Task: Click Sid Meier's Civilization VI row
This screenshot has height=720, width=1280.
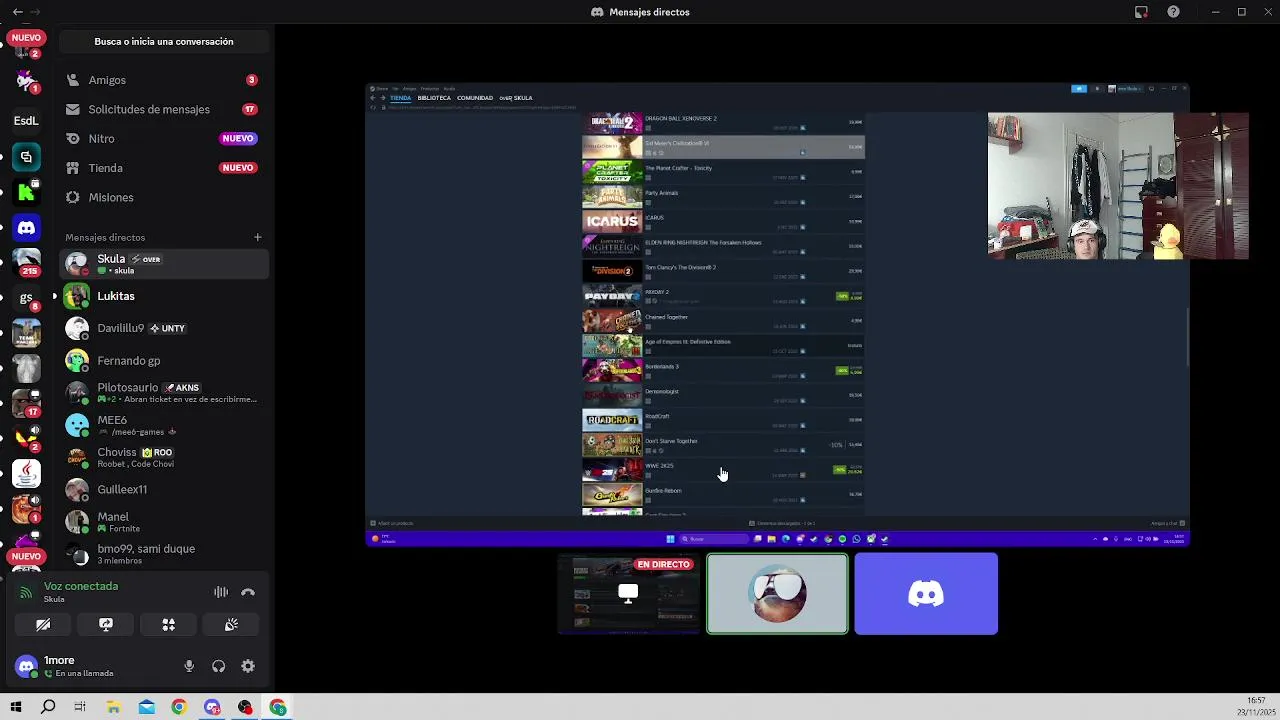Action: pos(723,147)
